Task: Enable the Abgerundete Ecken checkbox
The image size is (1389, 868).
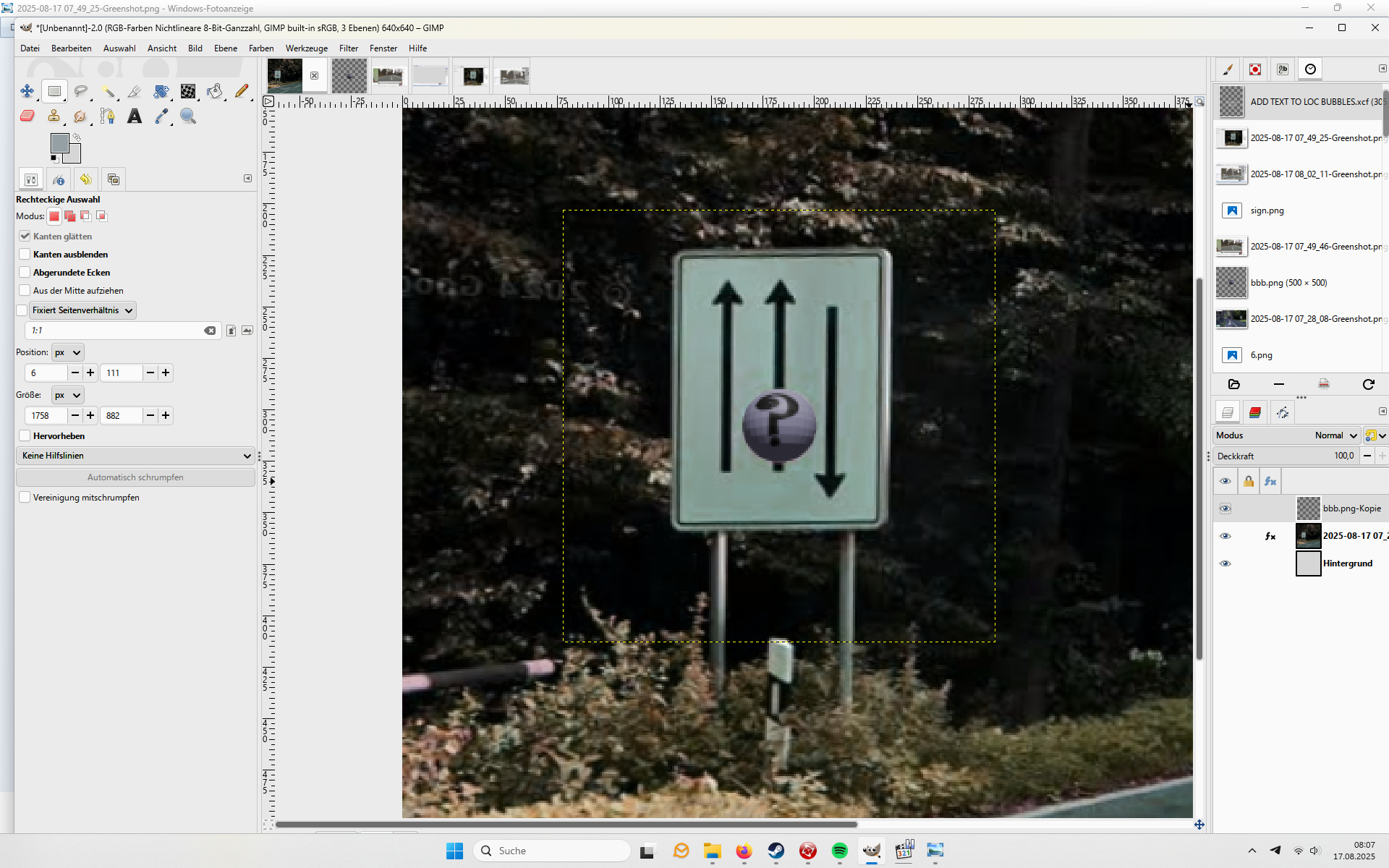Action: pyautogui.click(x=25, y=273)
